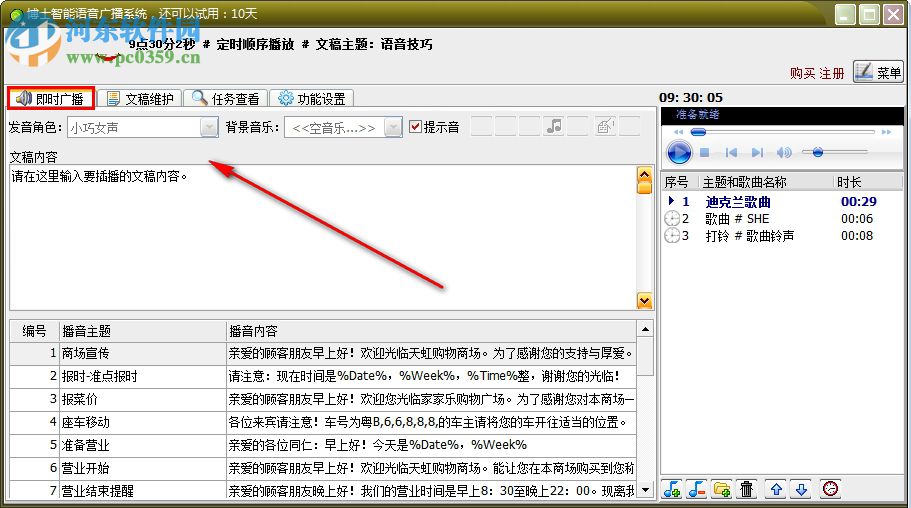Screen dimensions: 911x508
Task: Stop playback with the square button
Action: point(705,152)
